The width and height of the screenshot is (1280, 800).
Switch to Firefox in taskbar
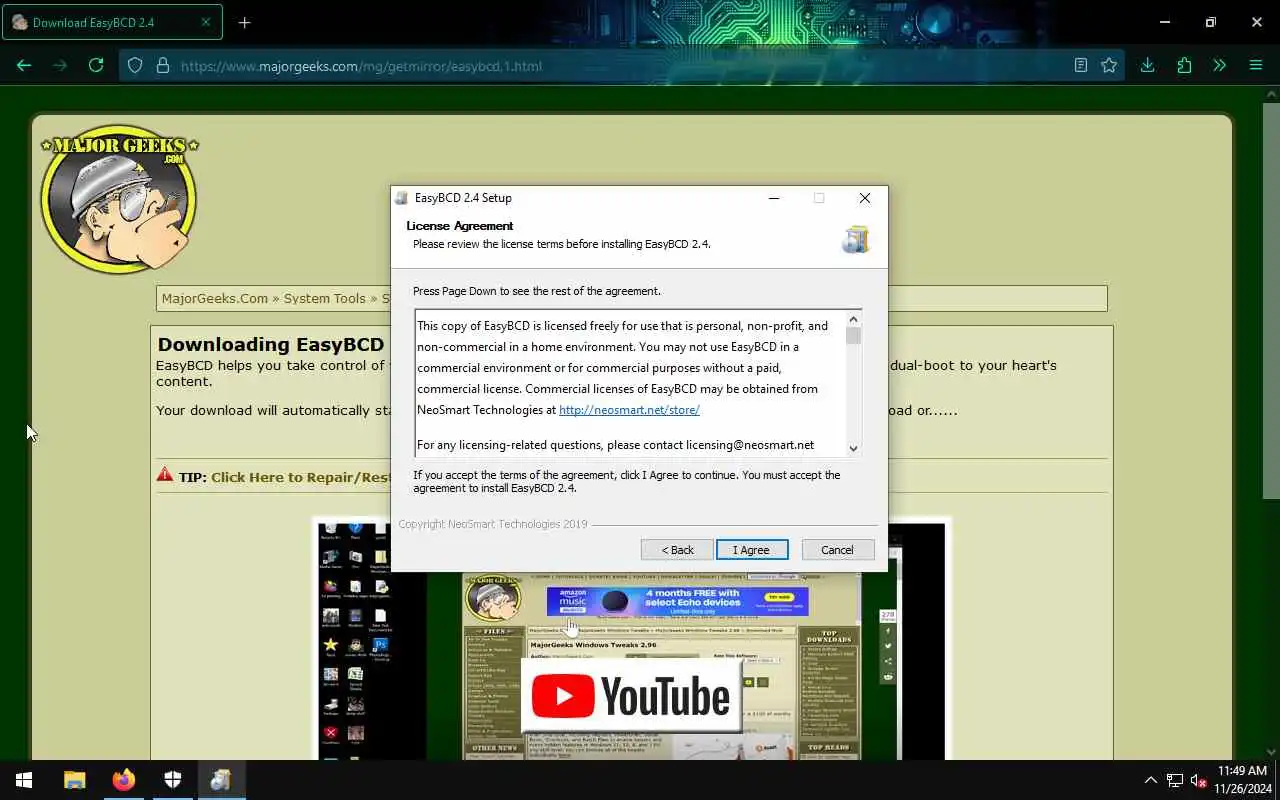(123, 780)
